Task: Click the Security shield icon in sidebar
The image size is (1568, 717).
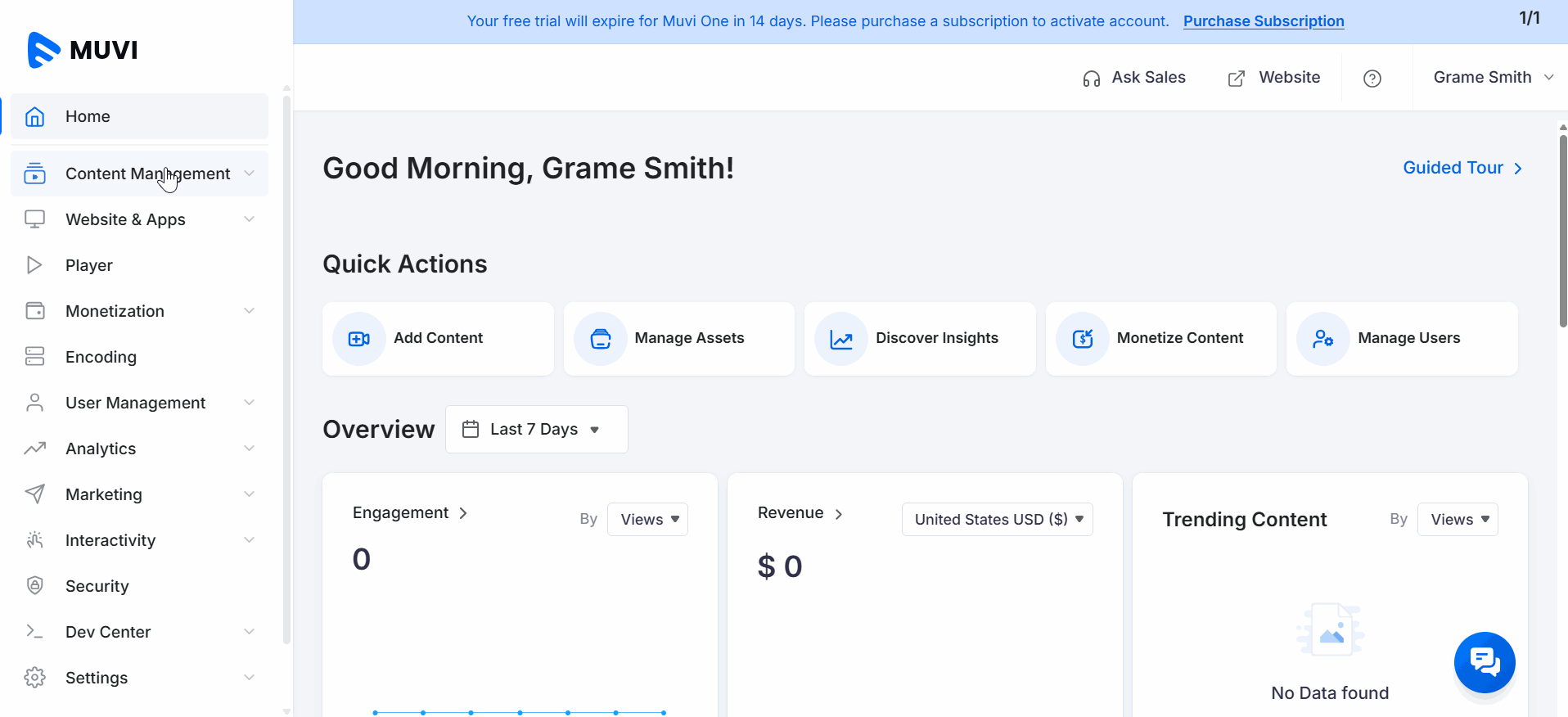Action: click(x=35, y=586)
